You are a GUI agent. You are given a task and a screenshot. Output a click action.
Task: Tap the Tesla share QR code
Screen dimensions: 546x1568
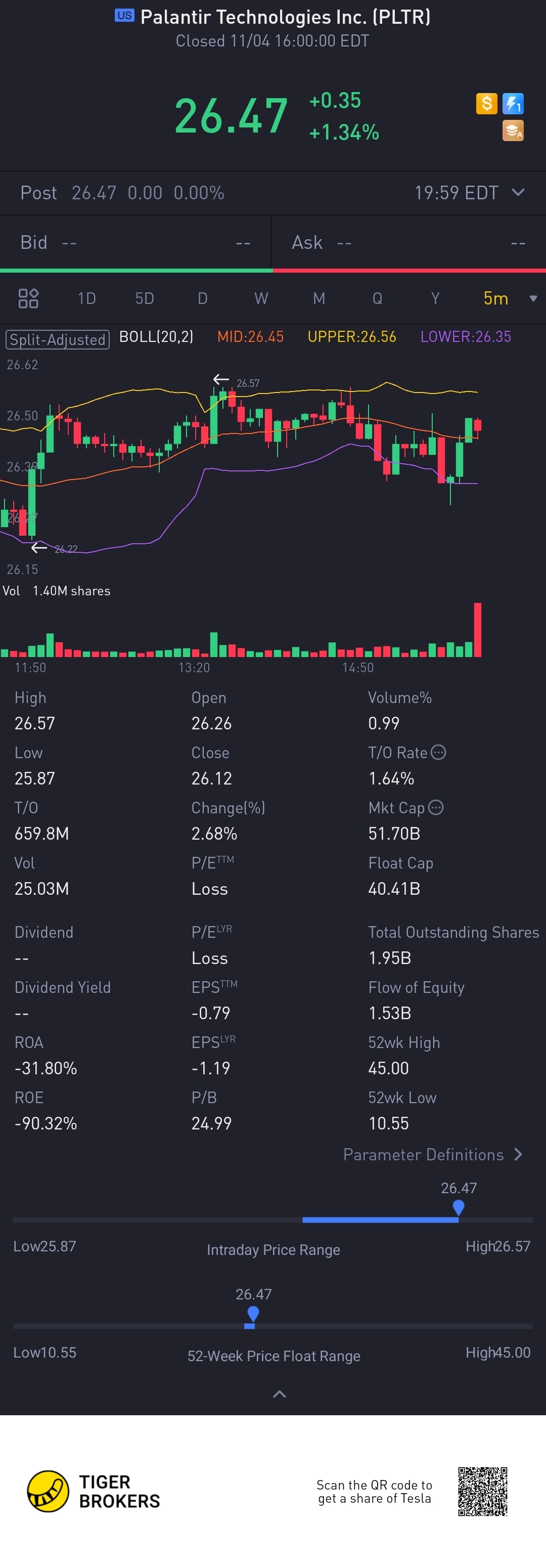point(483,1491)
